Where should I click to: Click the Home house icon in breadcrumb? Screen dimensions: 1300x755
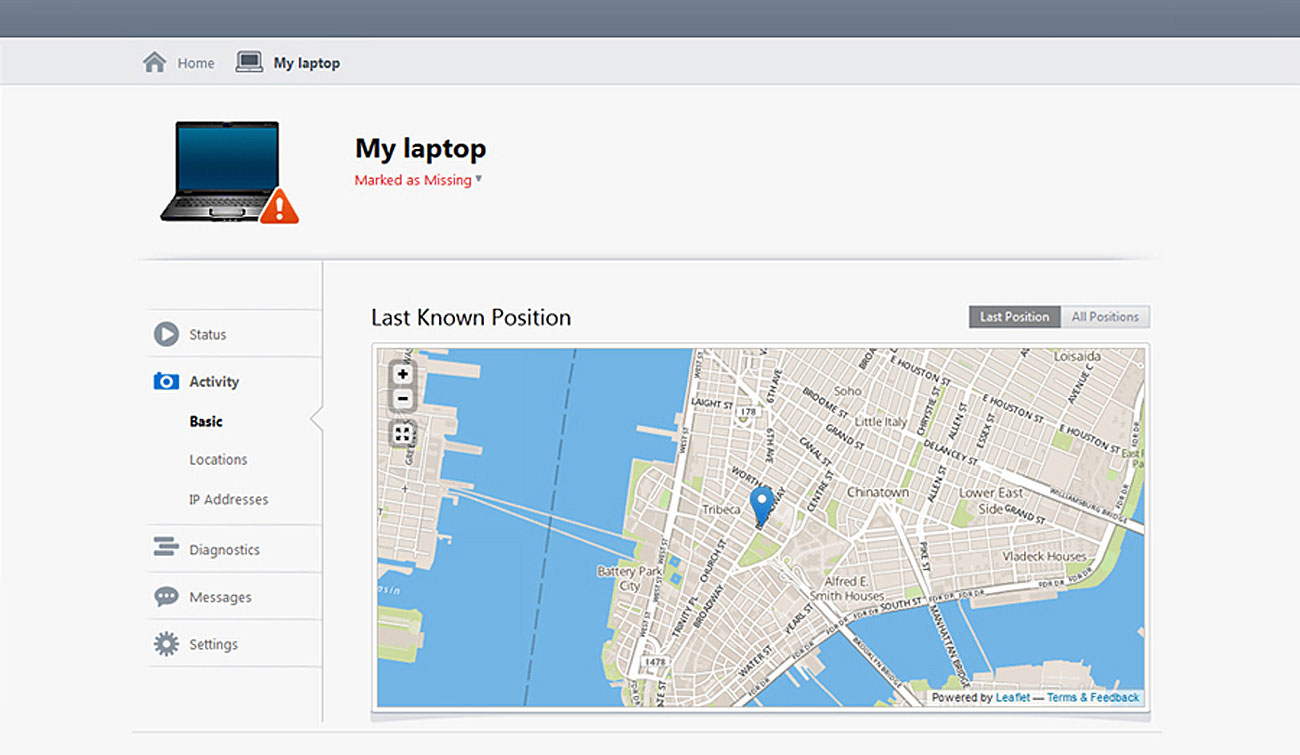coord(154,63)
